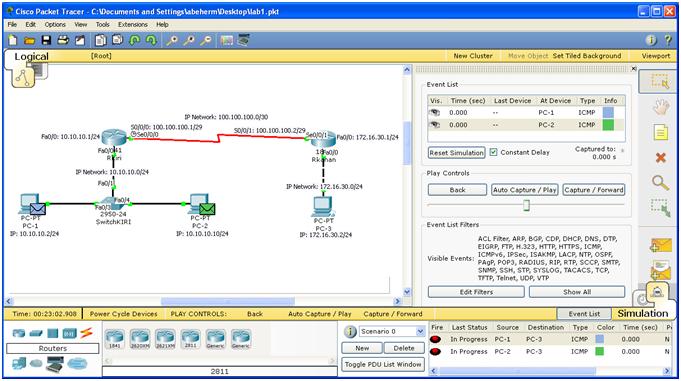
Task: Toggle the Constant Delay checkbox
Action: click(493, 152)
